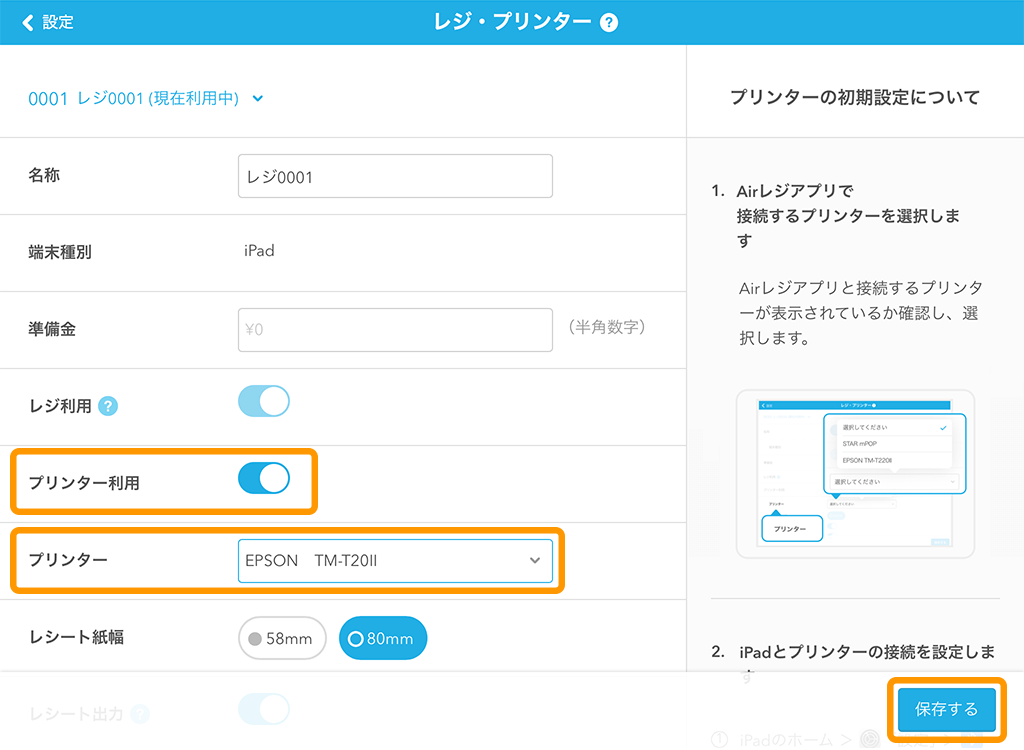Save settings with 保存する button
This screenshot has height=750, width=1024.
(x=946, y=709)
